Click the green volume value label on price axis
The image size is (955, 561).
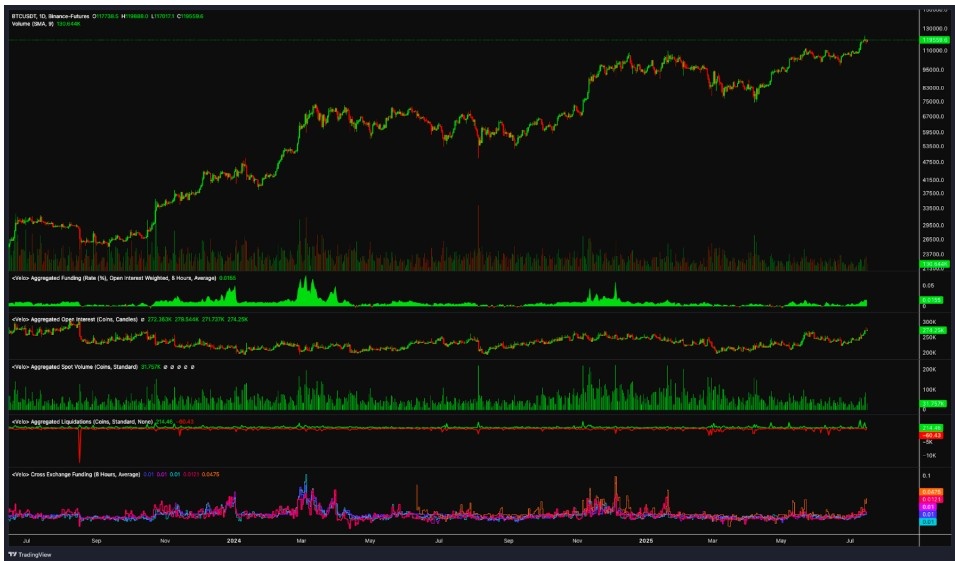click(x=934, y=264)
